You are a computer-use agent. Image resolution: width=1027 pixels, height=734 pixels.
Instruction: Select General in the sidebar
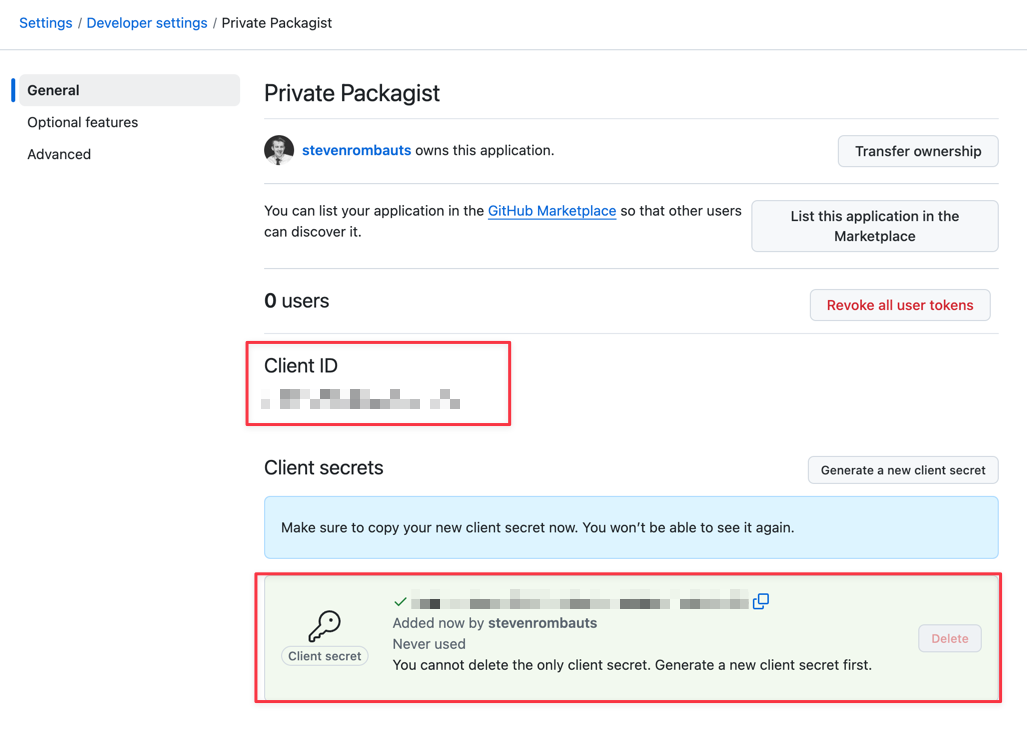tap(51, 90)
